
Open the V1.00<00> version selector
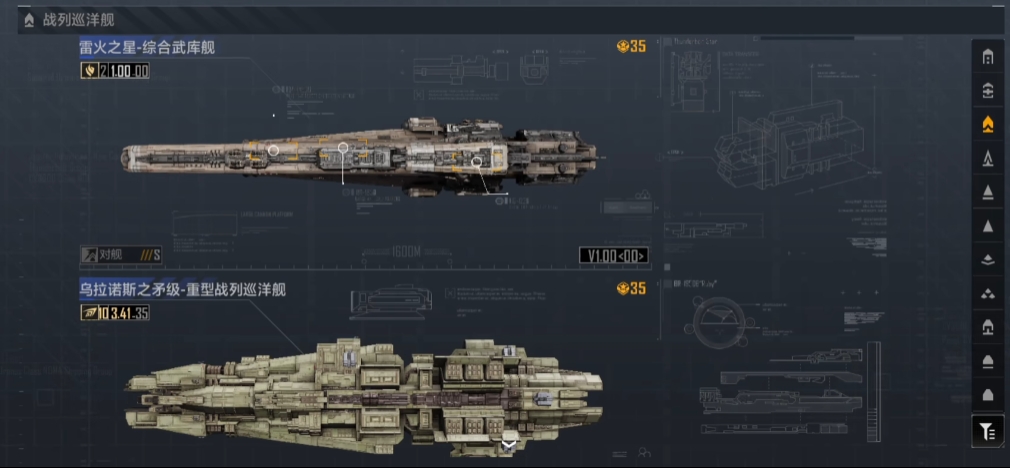[x=613, y=256]
